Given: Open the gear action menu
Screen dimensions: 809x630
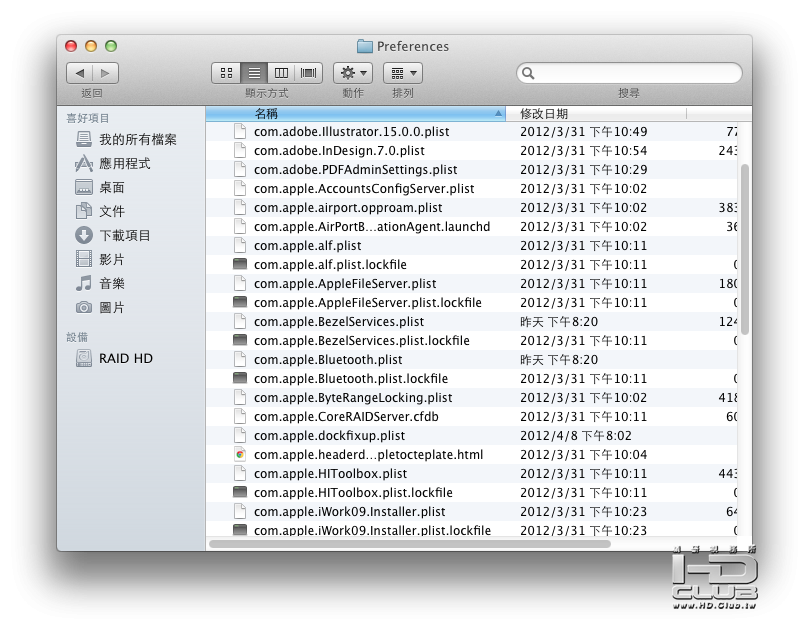Looking at the screenshot, I should pyautogui.click(x=353, y=73).
